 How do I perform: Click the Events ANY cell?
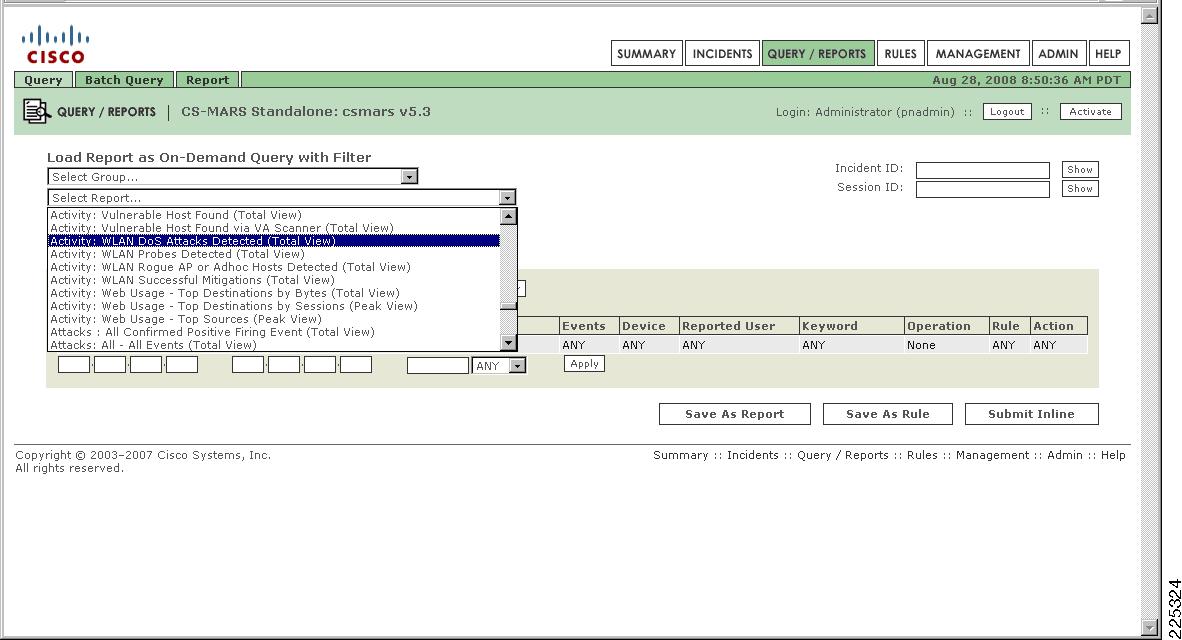(588, 345)
